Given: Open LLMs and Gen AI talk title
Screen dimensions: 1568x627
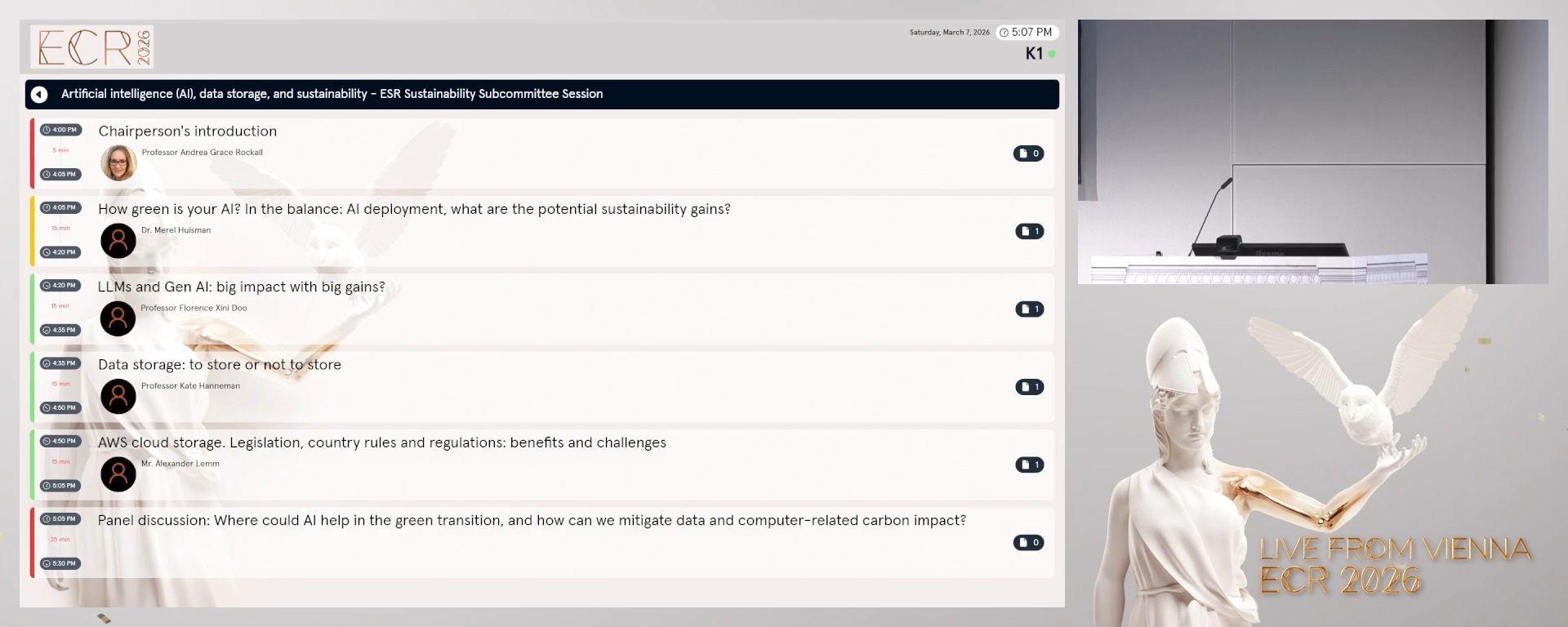Looking at the screenshot, I should pyautogui.click(x=241, y=287).
